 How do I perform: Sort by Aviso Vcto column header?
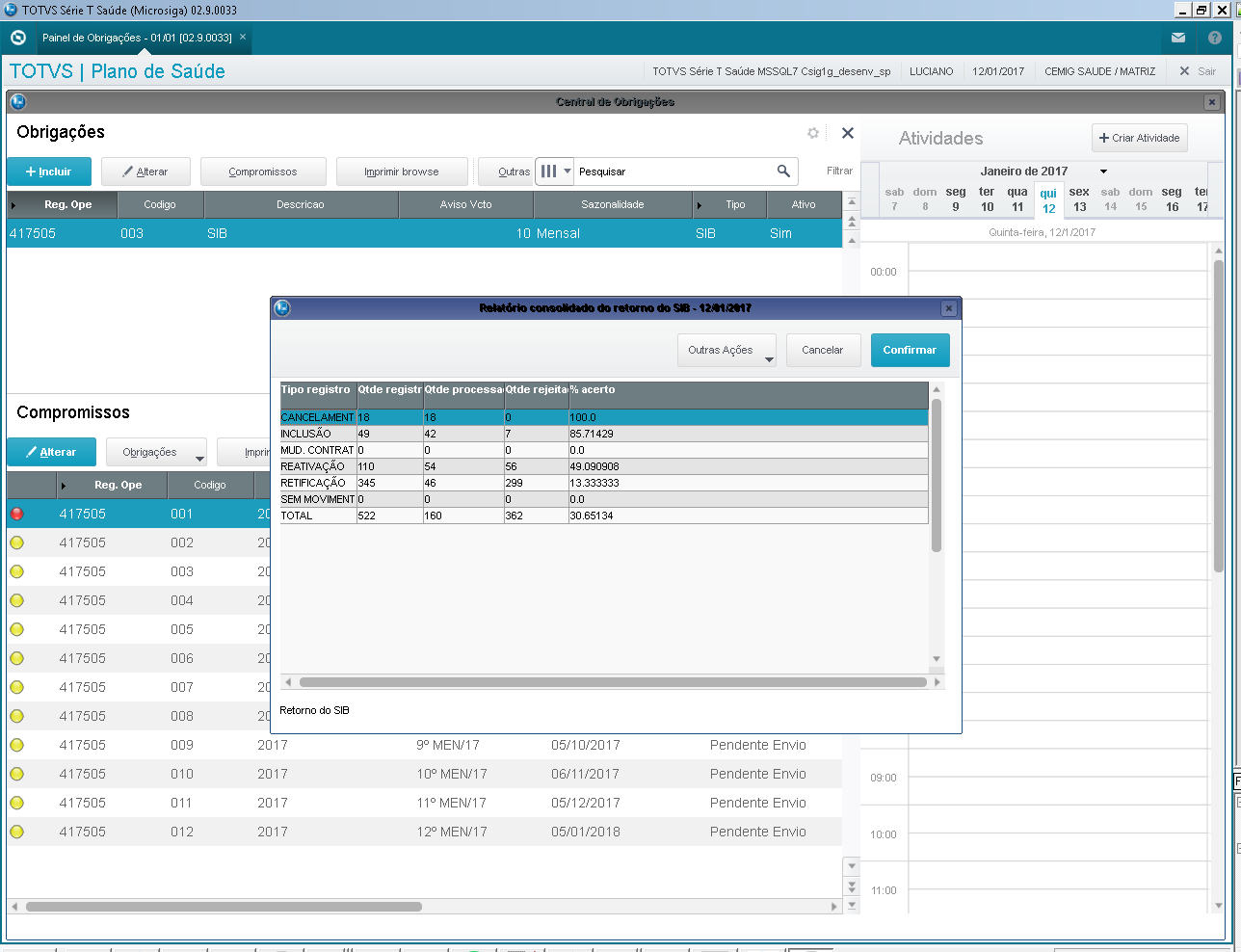[x=465, y=204]
